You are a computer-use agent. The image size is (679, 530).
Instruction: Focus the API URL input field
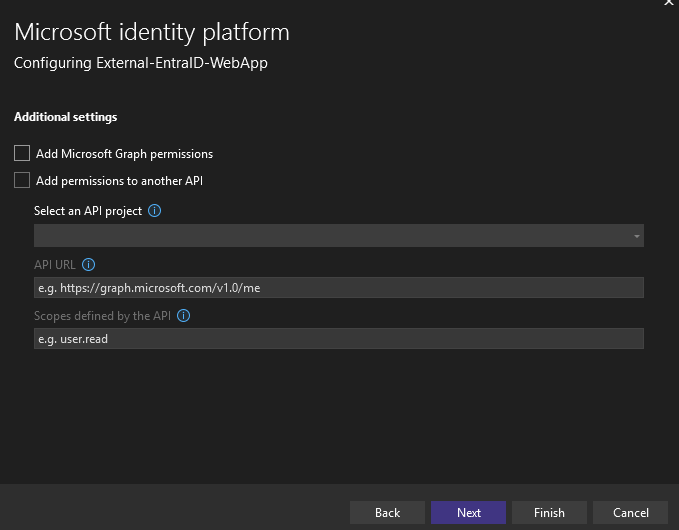coord(339,288)
